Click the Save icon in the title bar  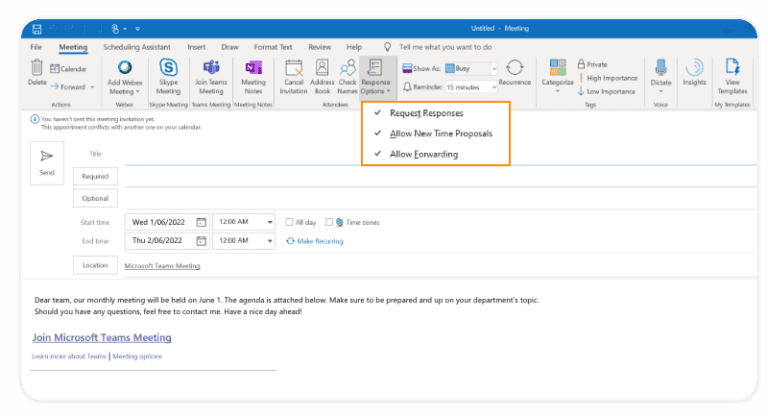point(37,29)
